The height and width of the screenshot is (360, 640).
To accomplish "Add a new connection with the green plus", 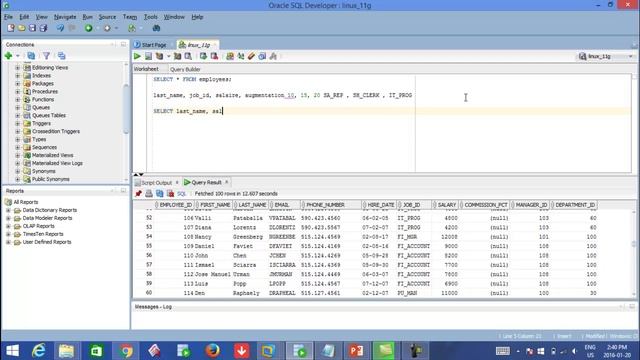I will pyautogui.click(x=8, y=56).
